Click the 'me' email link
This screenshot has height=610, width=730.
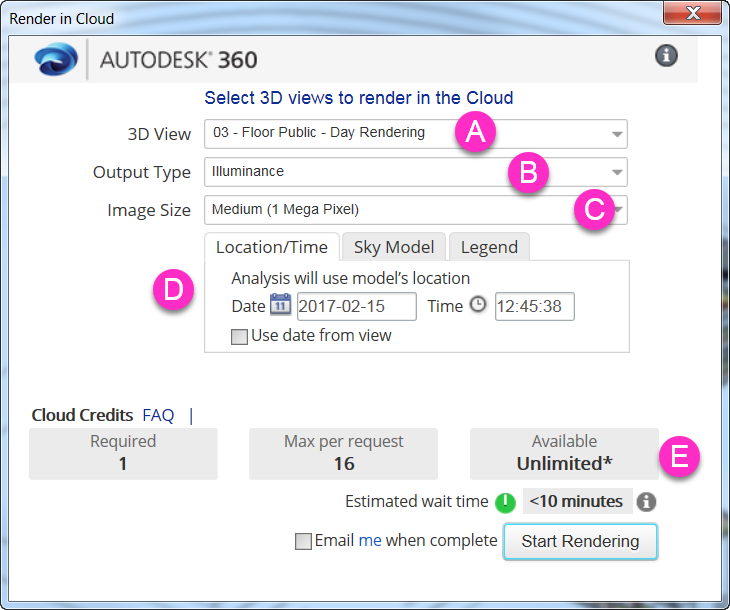(x=370, y=540)
